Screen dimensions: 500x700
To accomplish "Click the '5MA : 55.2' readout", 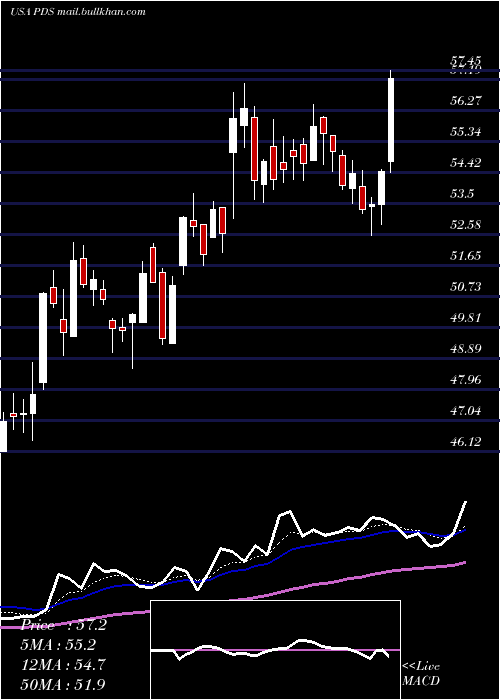I will pyautogui.click(x=58, y=645).
